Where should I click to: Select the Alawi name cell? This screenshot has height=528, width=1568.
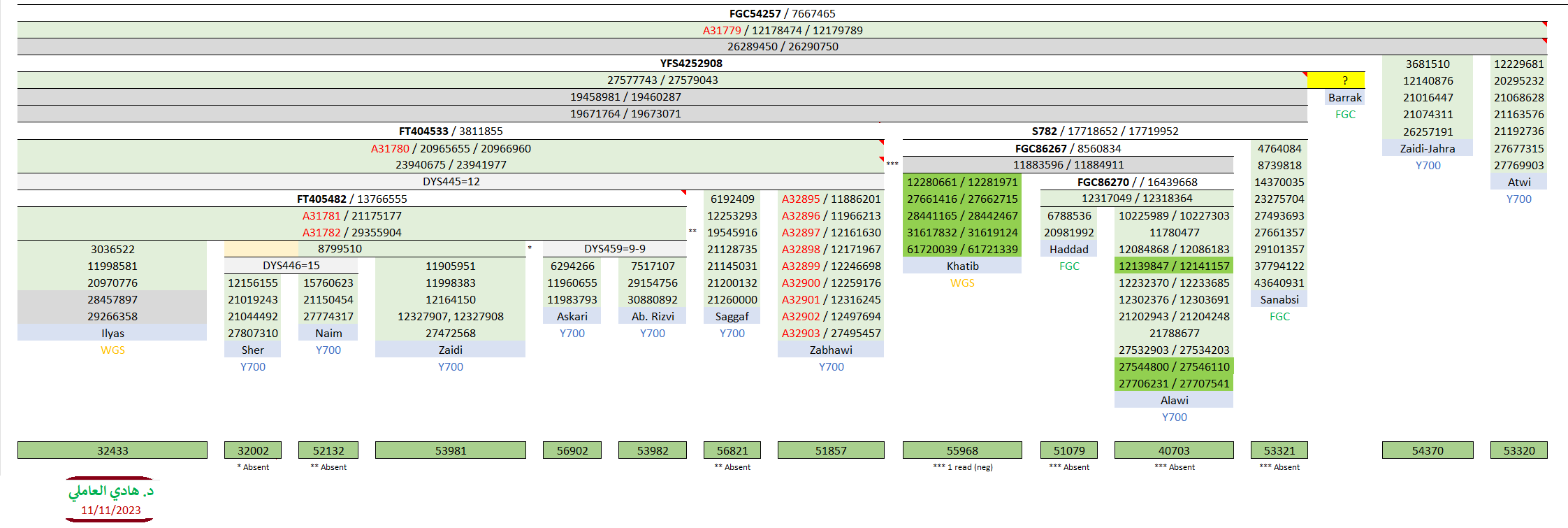(x=1174, y=400)
